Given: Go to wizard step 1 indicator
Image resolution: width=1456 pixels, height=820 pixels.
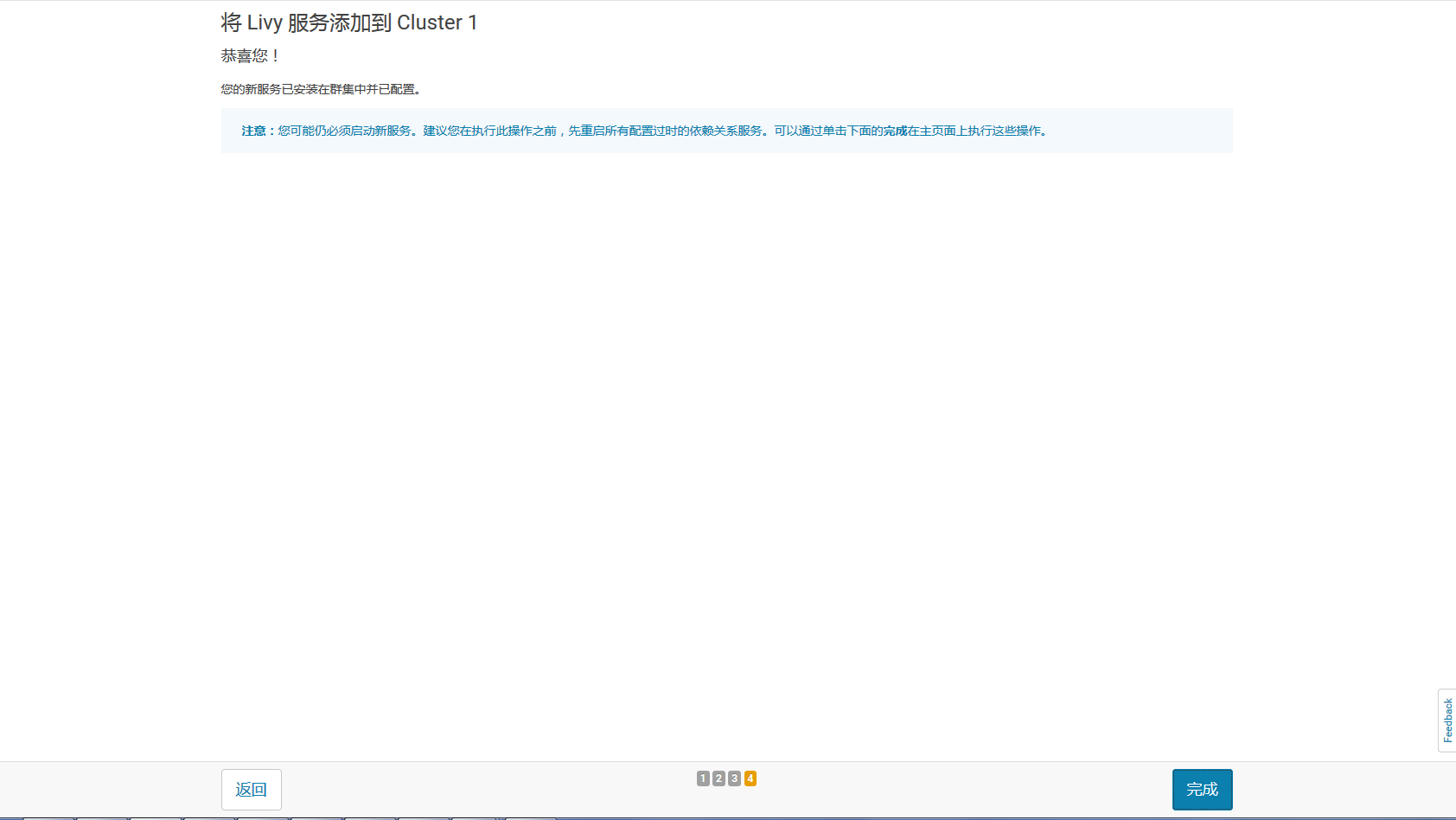Looking at the screenshot, I should [x=703, y=778].
